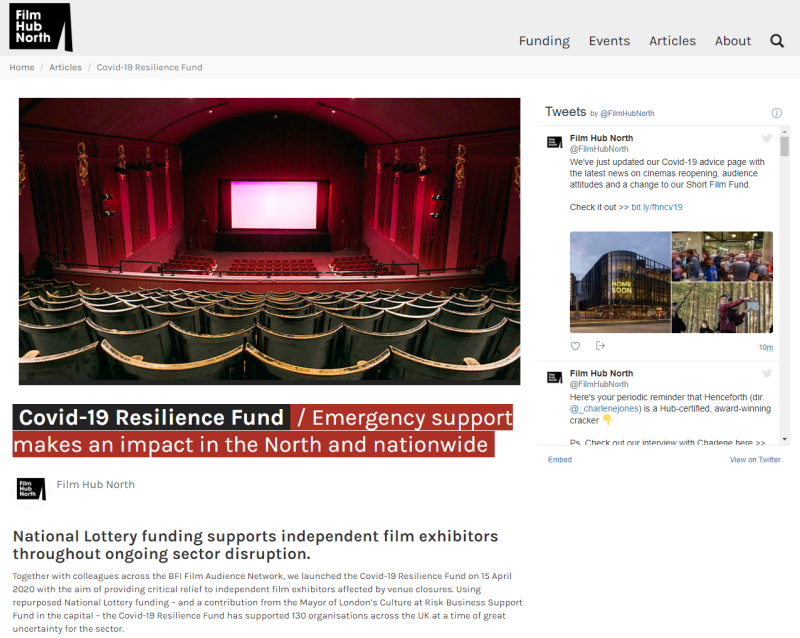
Task: Click the Home breadcrumb link
Action: (22, 68)
